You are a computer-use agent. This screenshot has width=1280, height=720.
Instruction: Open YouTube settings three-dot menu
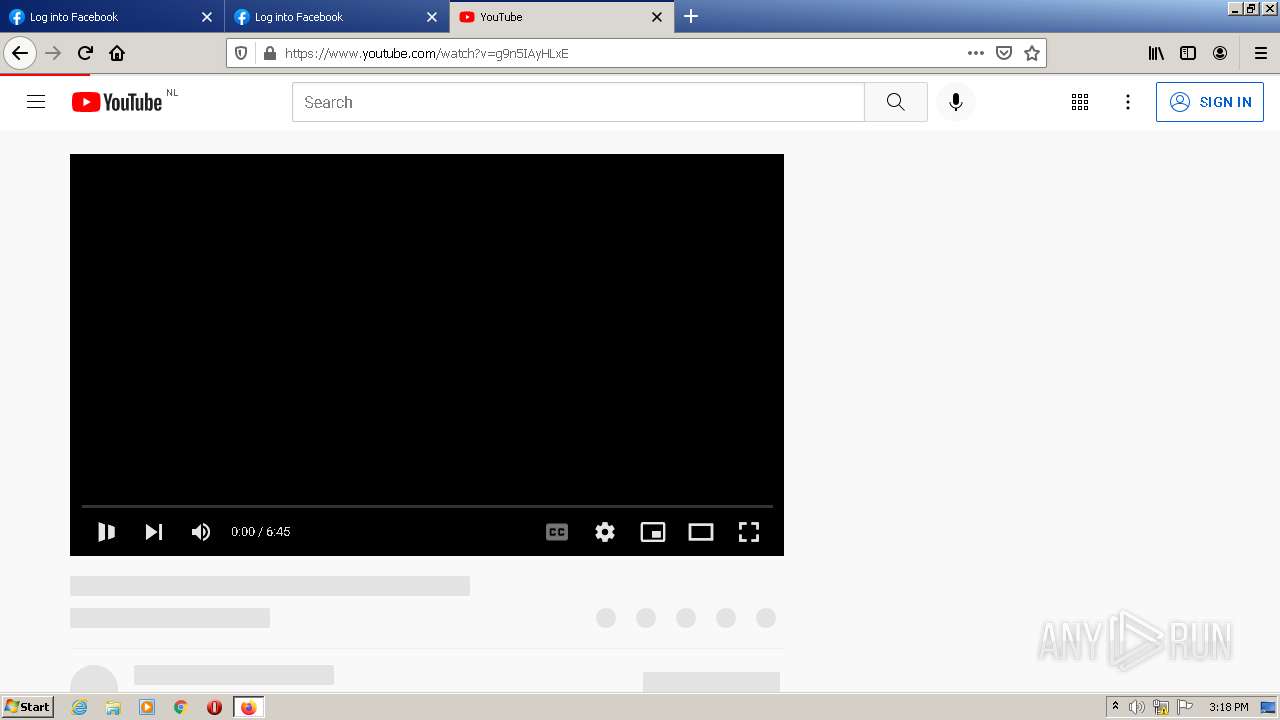click(x=1128, y=102)
